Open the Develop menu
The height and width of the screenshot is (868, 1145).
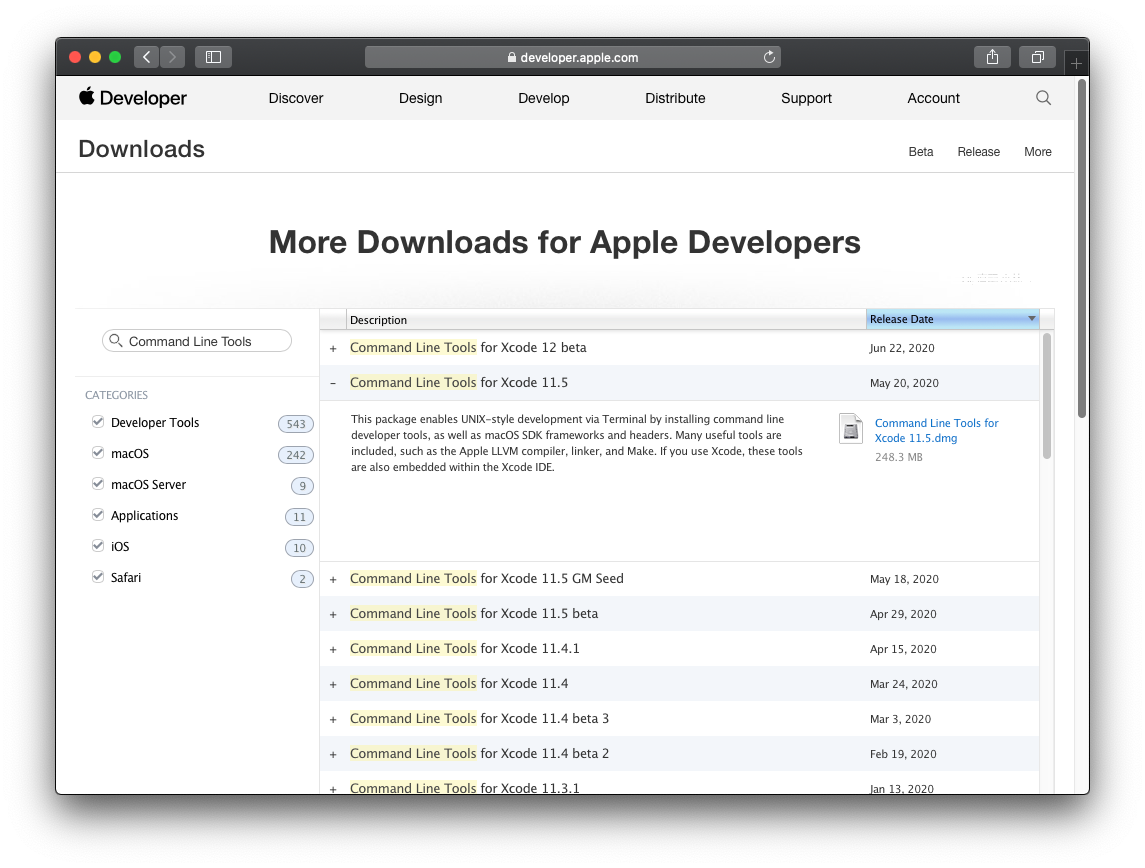pos(543,98)
